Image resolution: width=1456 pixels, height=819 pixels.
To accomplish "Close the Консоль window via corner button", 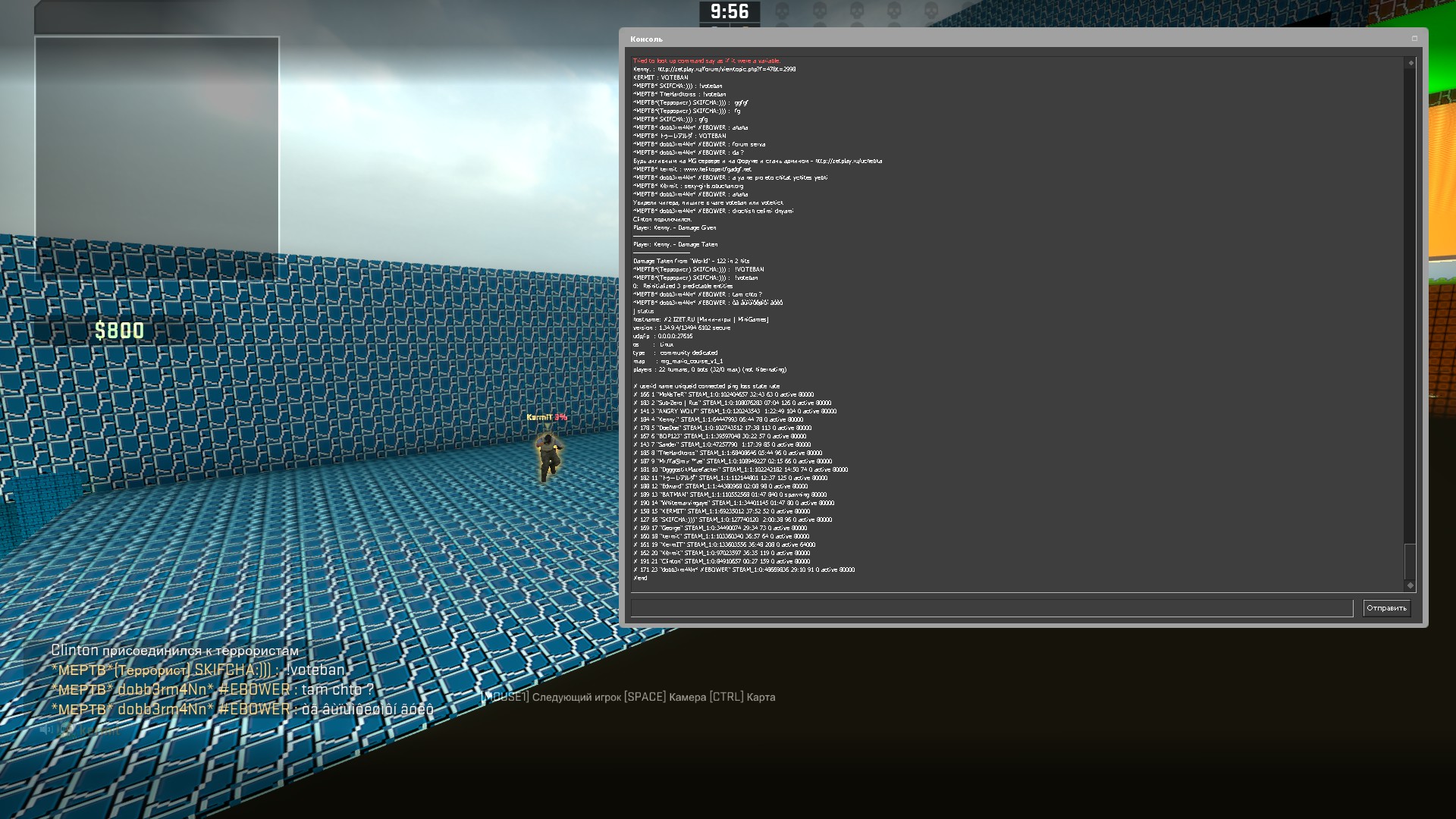I will [1414, 39].
